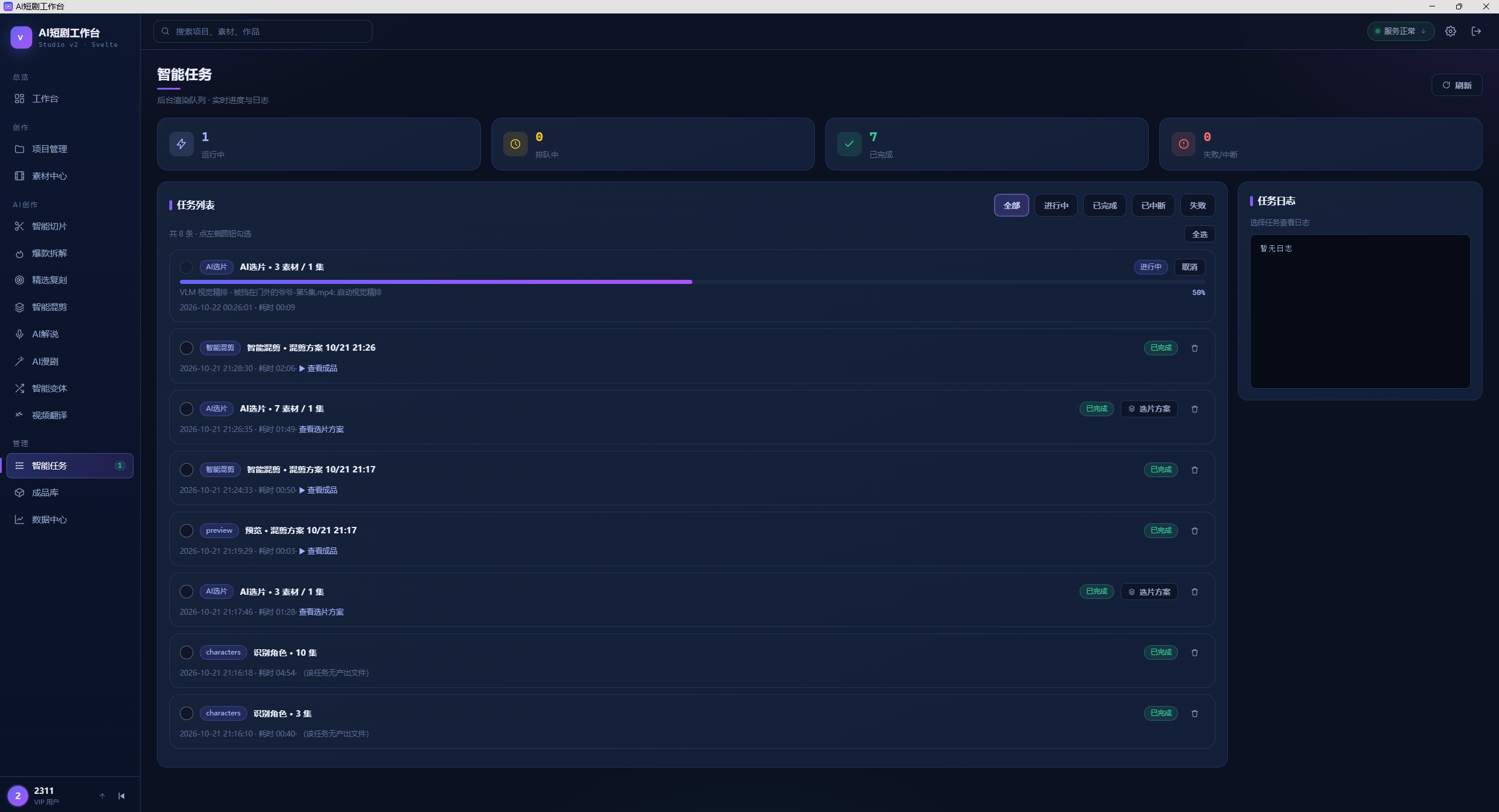Select the running AI选片 3 素材 task checkbox
The height and width of the screenshot is (812, 1499).
[x=186, y=267]
